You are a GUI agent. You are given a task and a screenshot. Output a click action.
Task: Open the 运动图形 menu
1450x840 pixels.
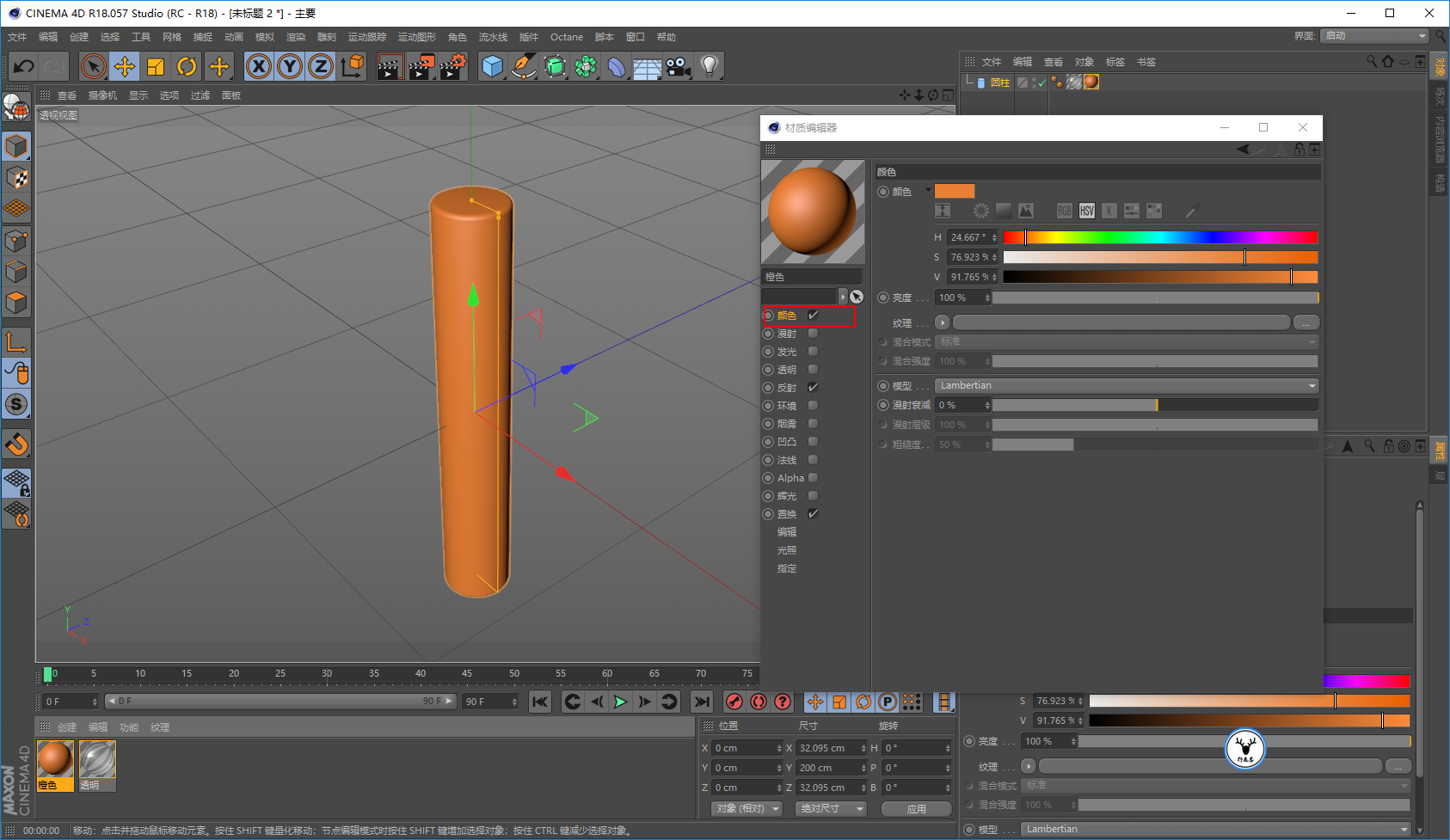tap(417, 37)
